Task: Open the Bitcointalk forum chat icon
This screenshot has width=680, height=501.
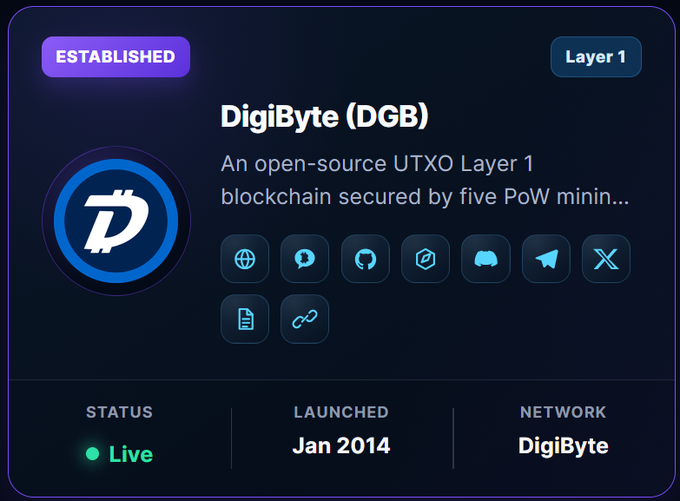Action: [305, 259]
